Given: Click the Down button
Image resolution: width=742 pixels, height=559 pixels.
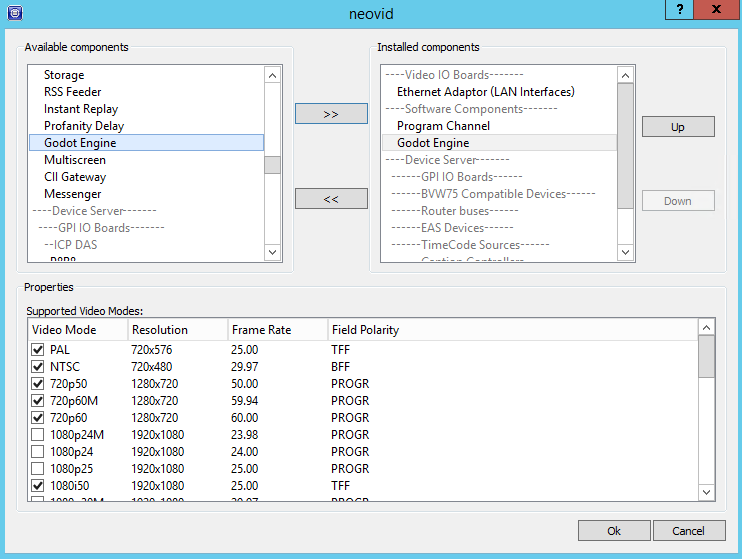Looking at the screenshot, I should click(678, 201).
